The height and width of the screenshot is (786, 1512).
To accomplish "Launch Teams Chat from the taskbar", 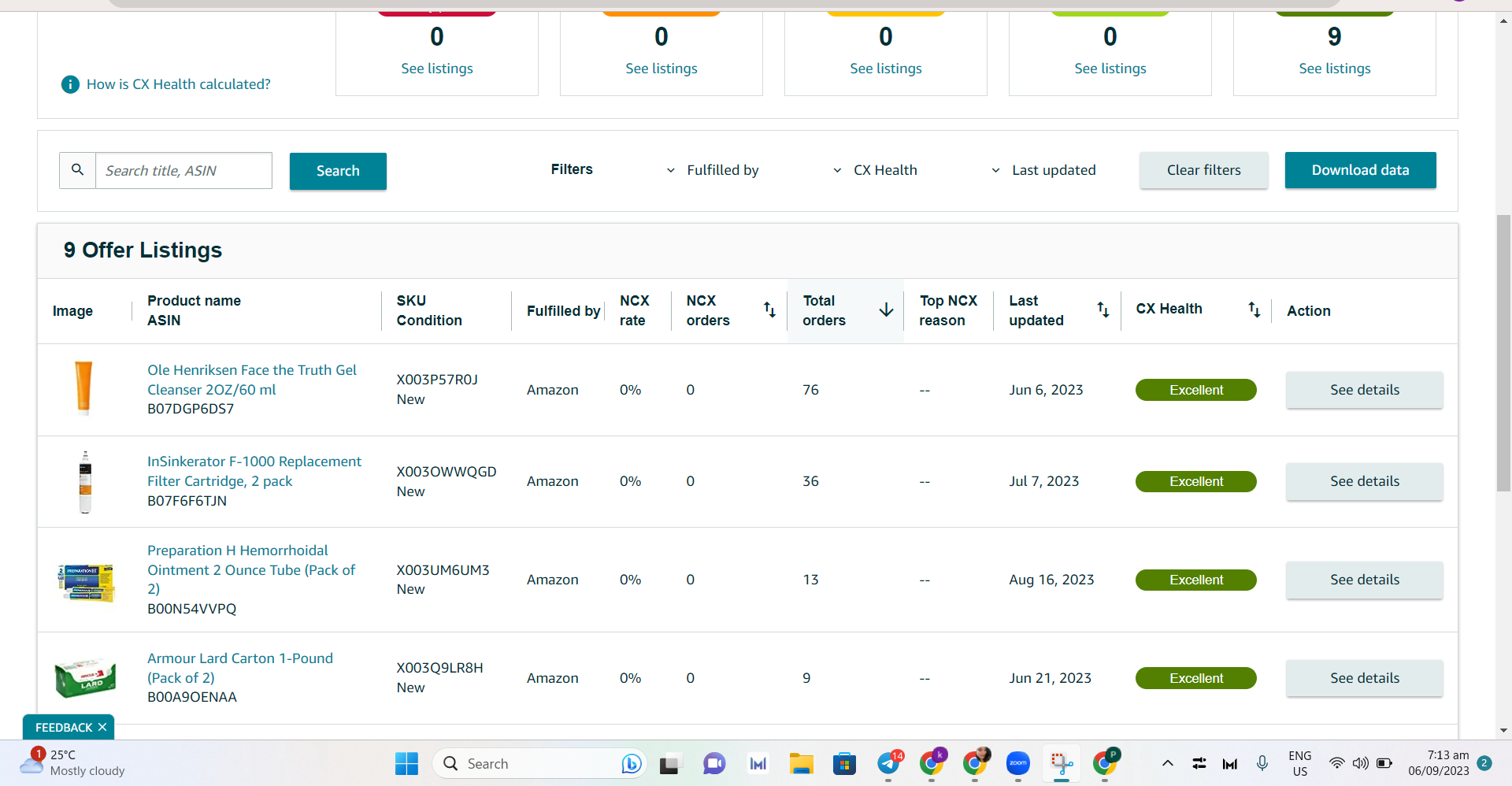I will coord(714,763).
